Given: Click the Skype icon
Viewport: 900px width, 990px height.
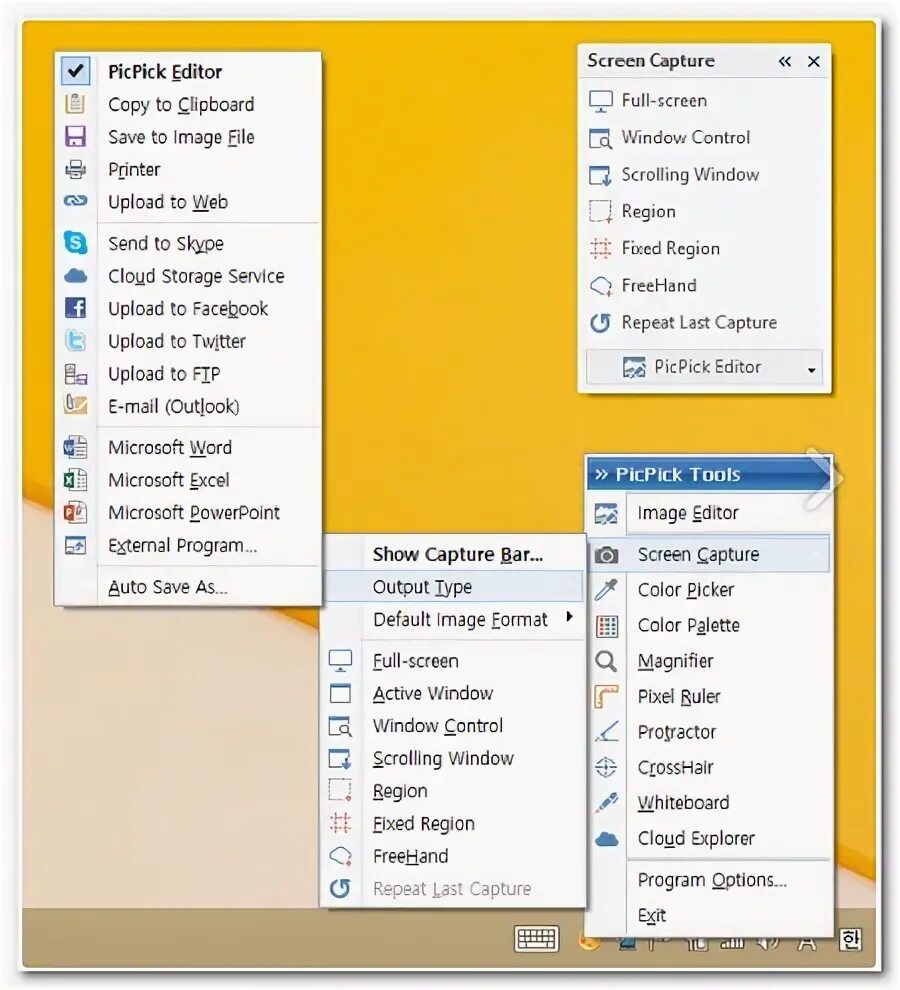Looking at the screenshot, I should [x=75, y=243].
